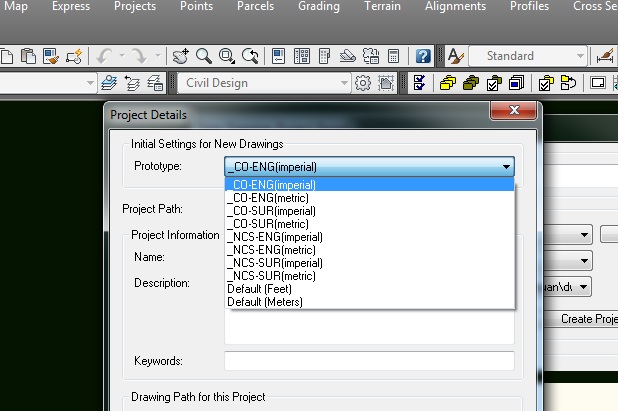Click the blue checklist icon
The image size is (618, 411).
419,83
